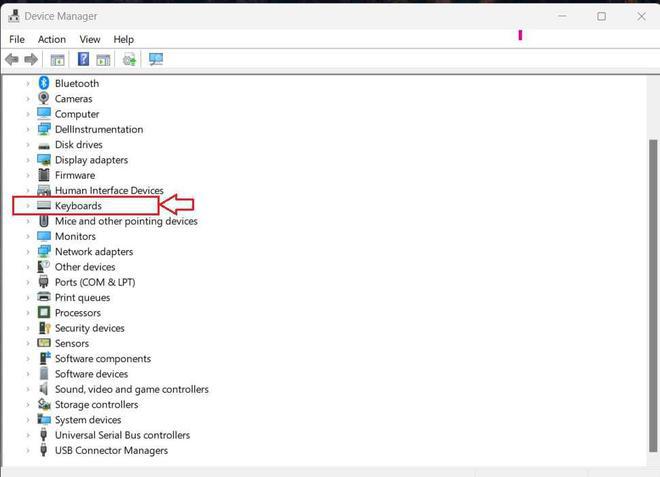Click the Back arrow toolbar icon
This screenshot has width=660, height=477.
(12, 59)
